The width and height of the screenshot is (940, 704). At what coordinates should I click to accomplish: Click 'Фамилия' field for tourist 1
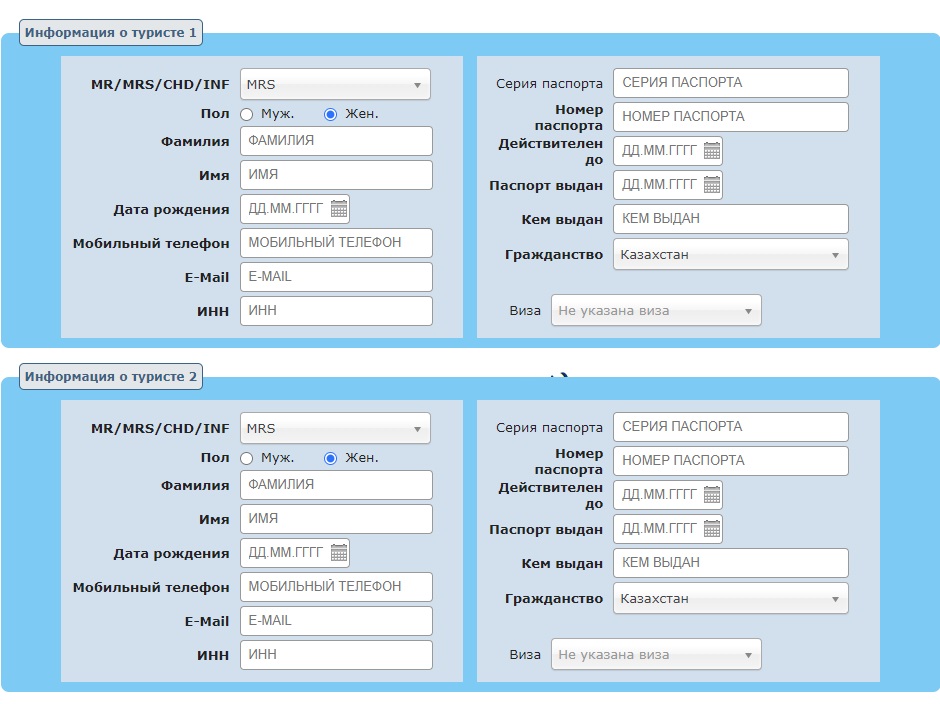pos(336,141)
